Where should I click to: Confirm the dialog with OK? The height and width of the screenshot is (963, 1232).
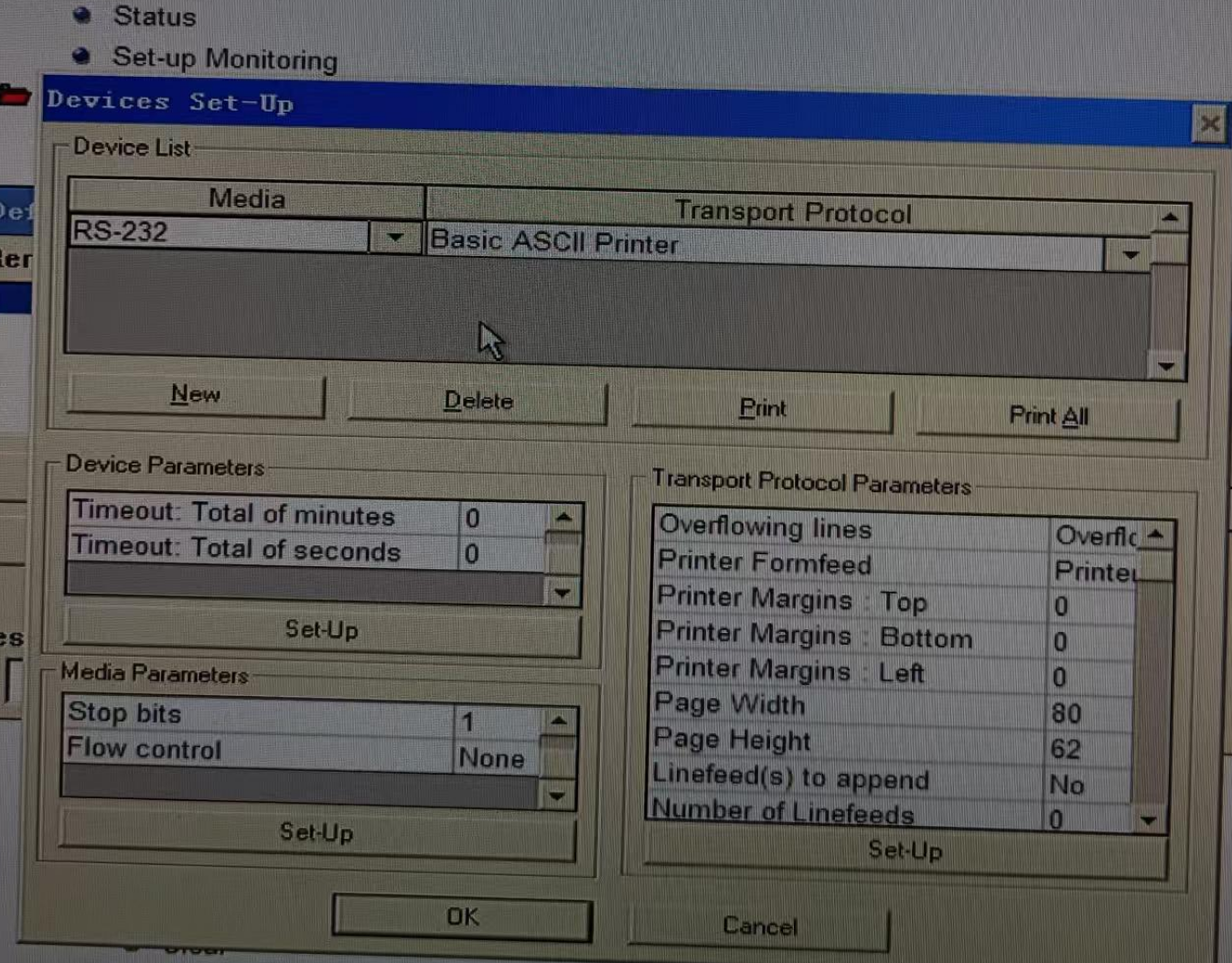[462, 917]
